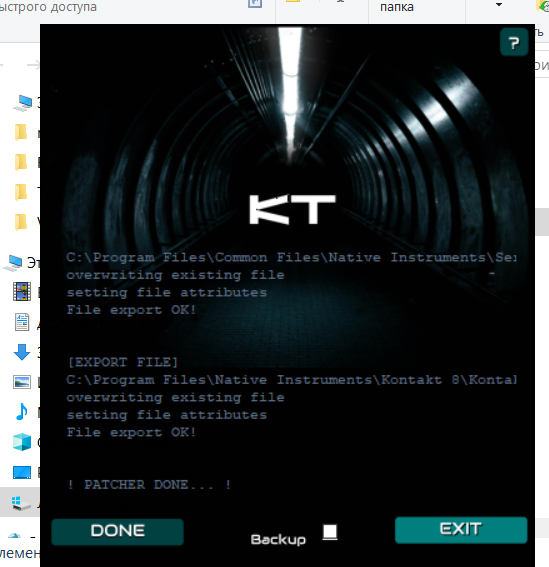549x567 pixels.
Task: Open Documents via the document page icon
Action: pyautogui.click(x=22, y=322)
